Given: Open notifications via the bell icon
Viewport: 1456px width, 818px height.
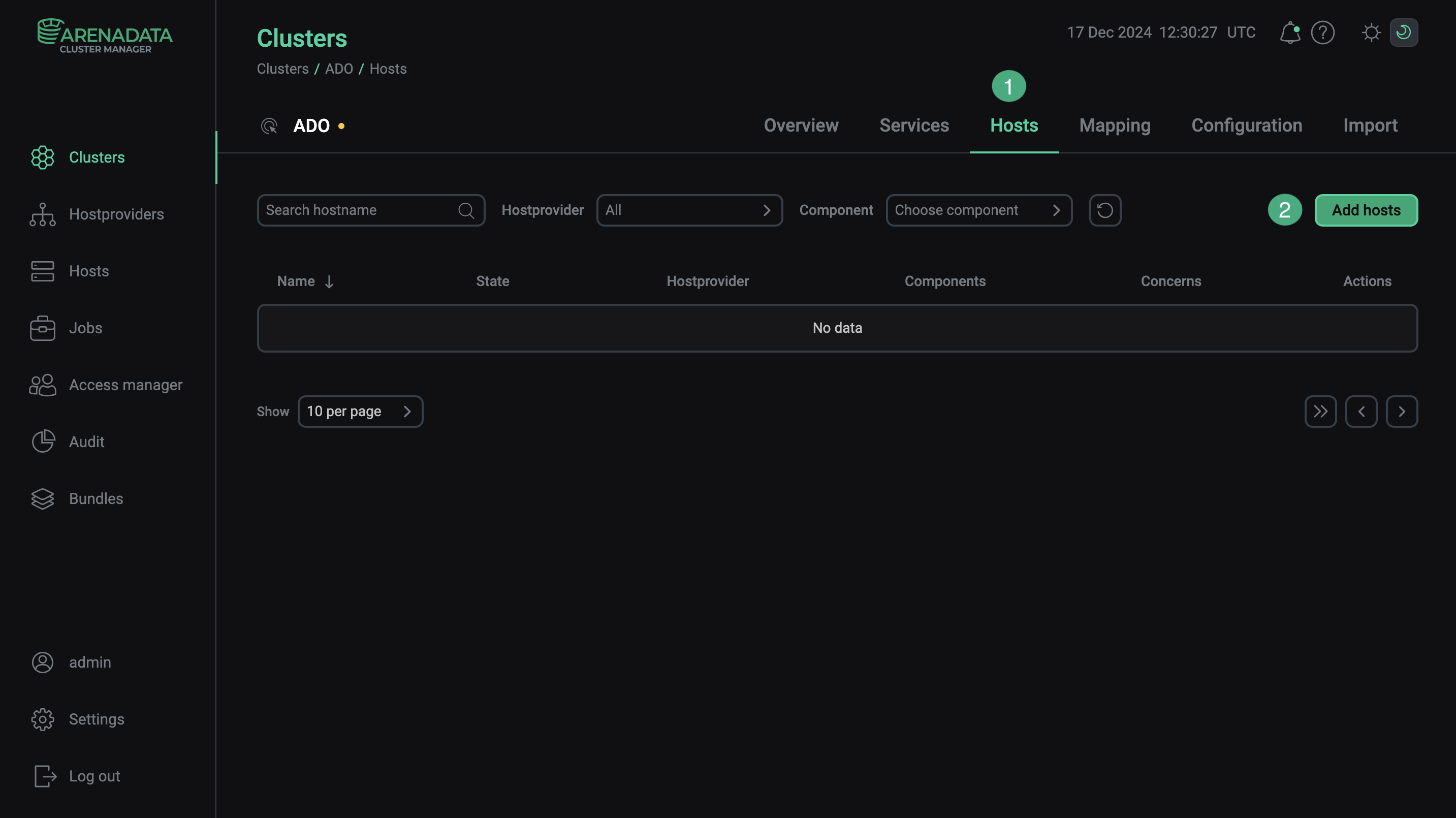Looking at the screenshot, I should (x=1290, y=32).
